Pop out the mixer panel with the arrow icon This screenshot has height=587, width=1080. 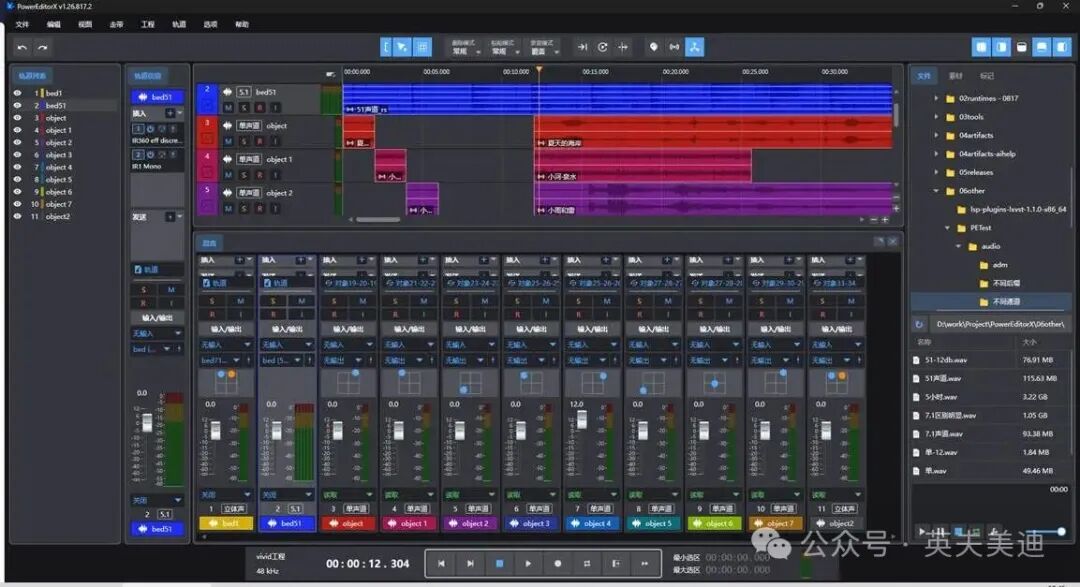879,242
